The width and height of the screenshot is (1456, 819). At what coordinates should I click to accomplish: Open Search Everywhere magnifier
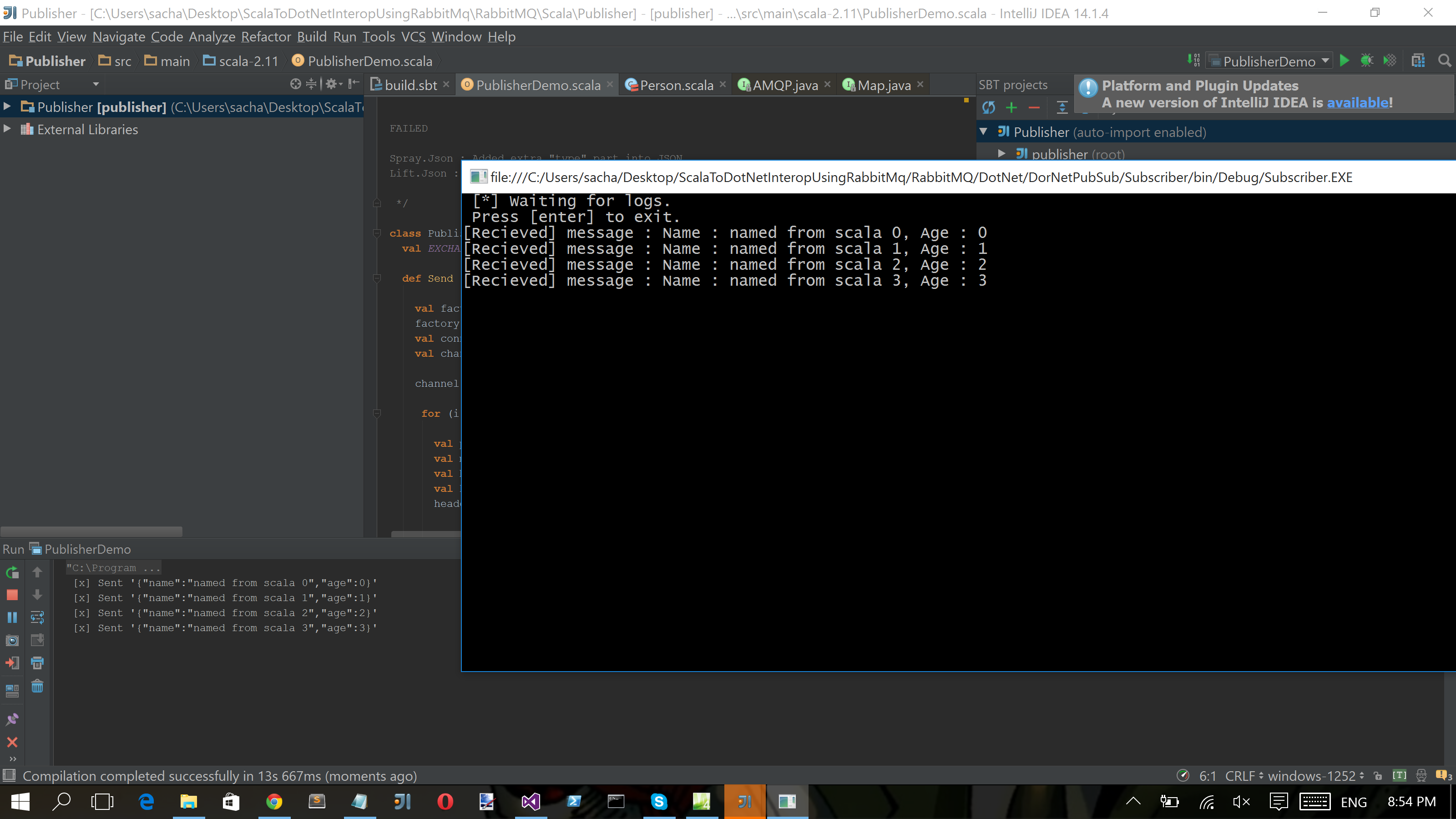click(1444, 61)
